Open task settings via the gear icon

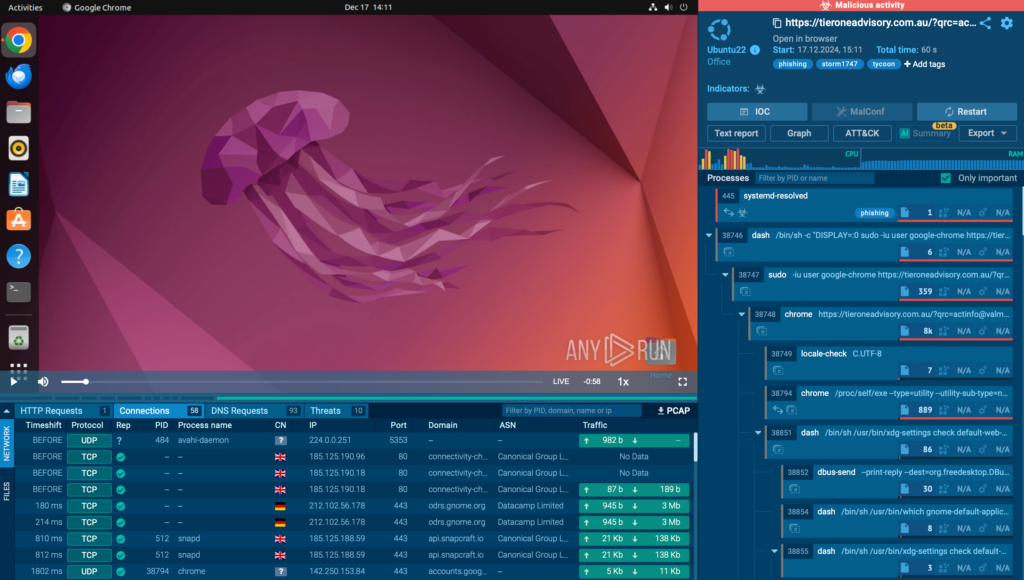tap(1007, 23)
